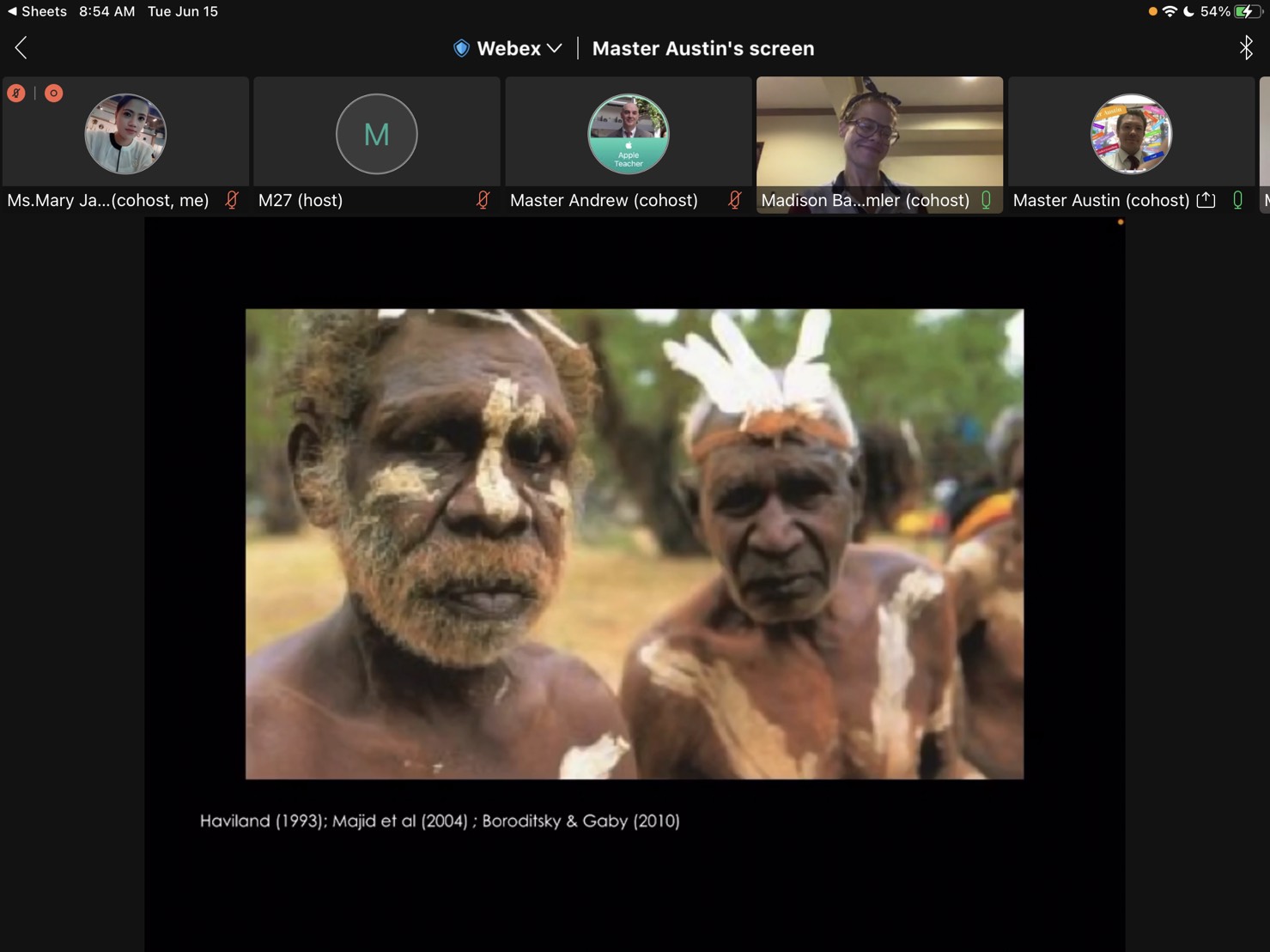Select the M27 host avatar
1270x952 pixels.
click(377, 134)
